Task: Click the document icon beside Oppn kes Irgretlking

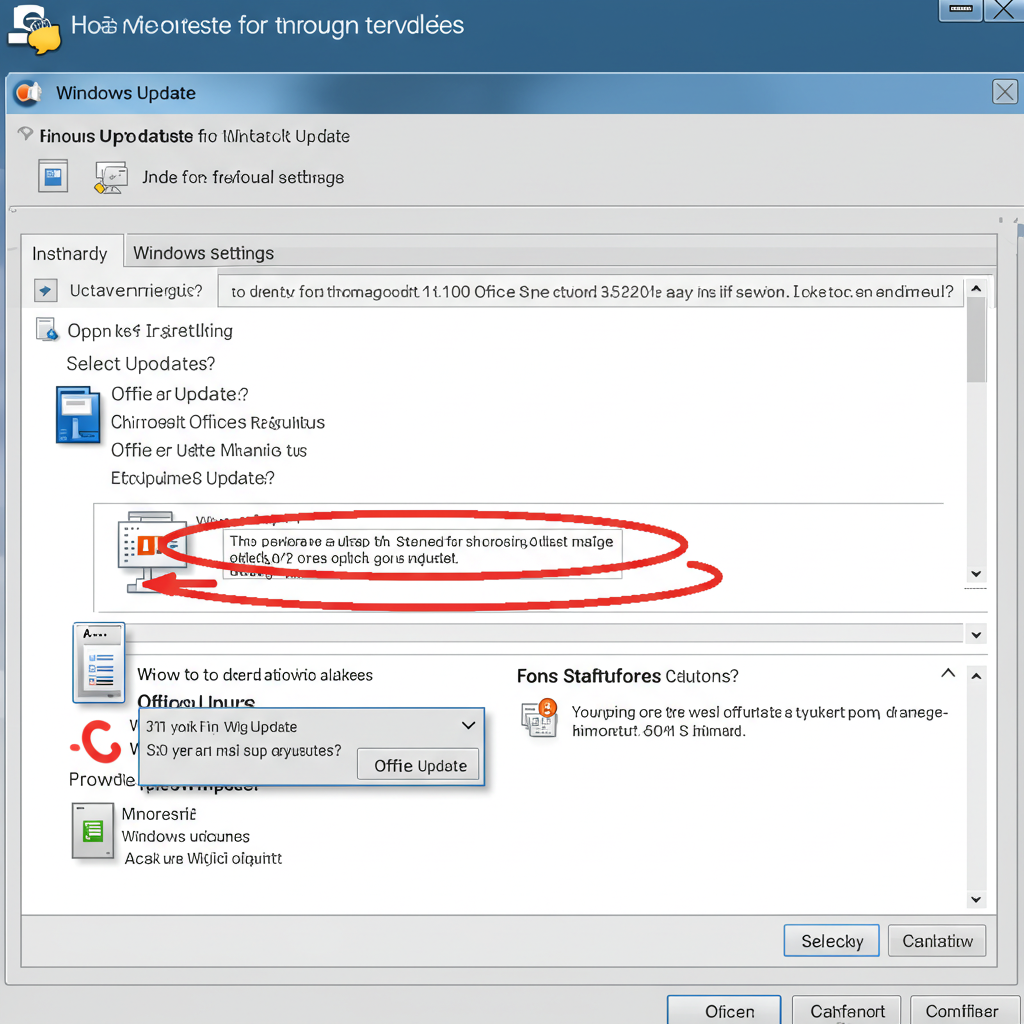Action: pos(47,330)
